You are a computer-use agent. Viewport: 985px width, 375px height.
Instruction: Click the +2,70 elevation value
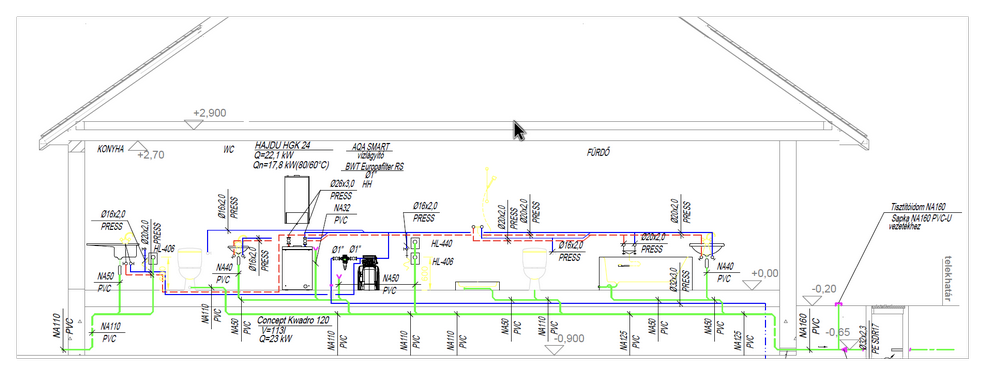pos(151,155)
